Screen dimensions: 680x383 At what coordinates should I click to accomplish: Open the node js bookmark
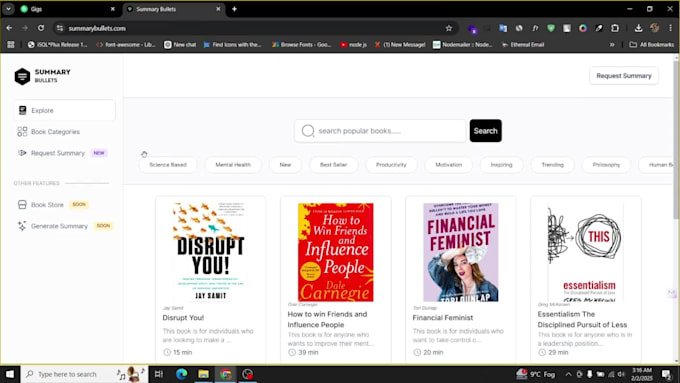pyautogui.click(x=353, y=44)
